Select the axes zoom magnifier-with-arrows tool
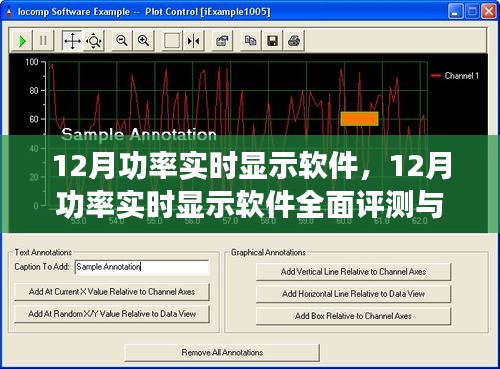 (94, 41)
